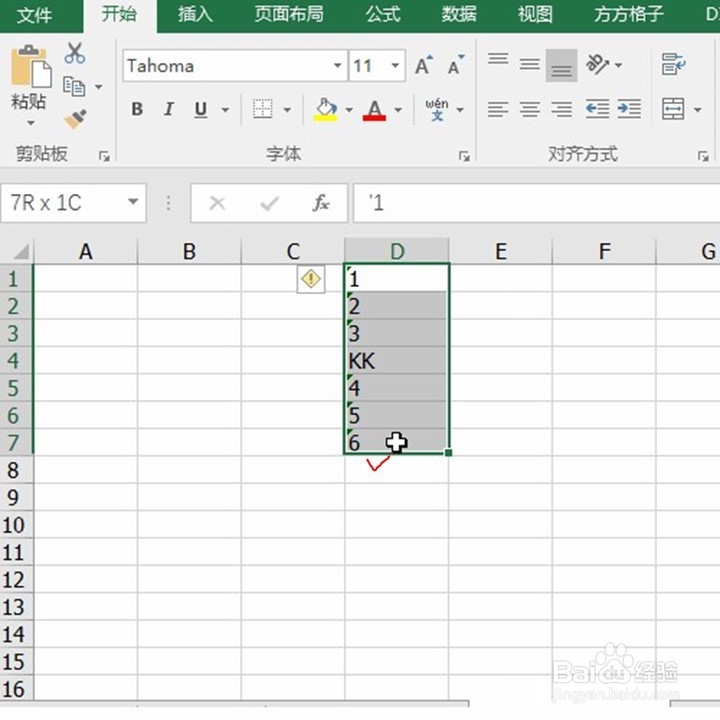Toggle underline formatting

pyautogui.click(x=201, y=109)
